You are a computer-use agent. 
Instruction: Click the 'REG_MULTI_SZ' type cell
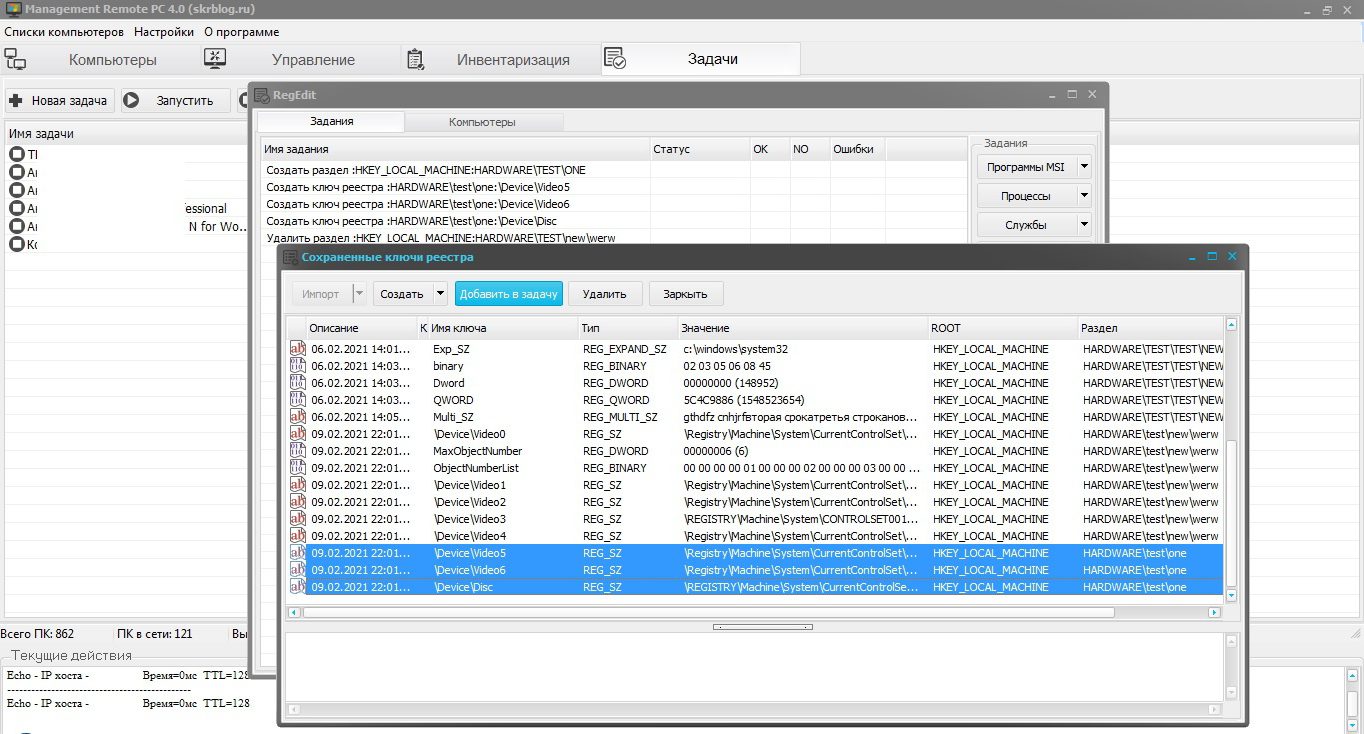pyautogui.click(x=620, y=417)
